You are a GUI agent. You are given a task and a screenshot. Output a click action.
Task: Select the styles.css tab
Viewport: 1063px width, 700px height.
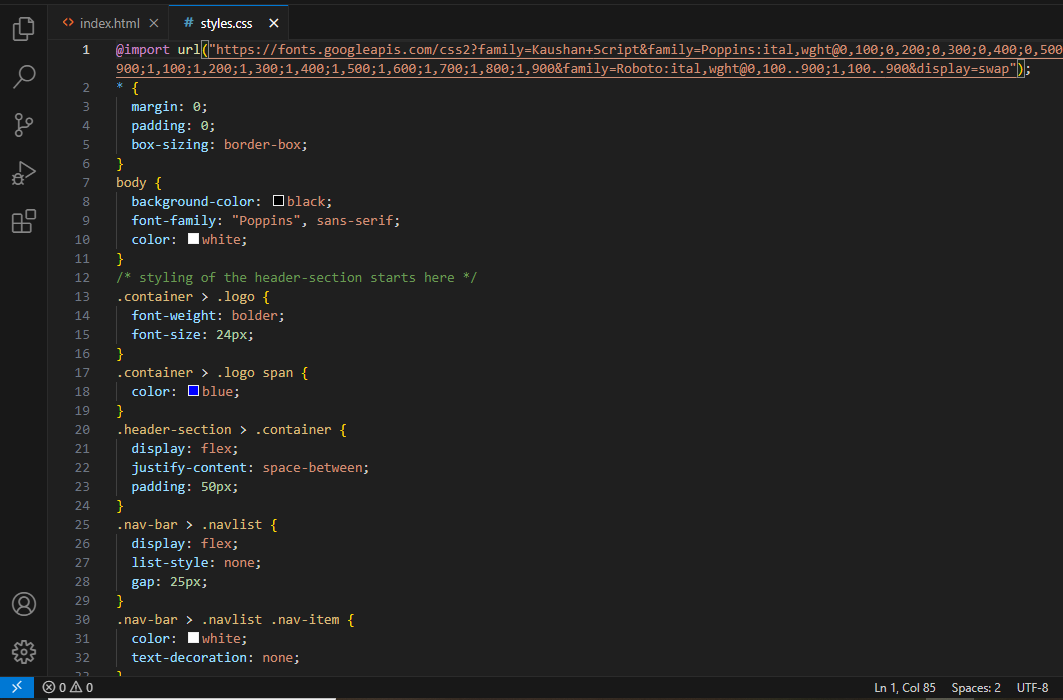pos(226,23)
